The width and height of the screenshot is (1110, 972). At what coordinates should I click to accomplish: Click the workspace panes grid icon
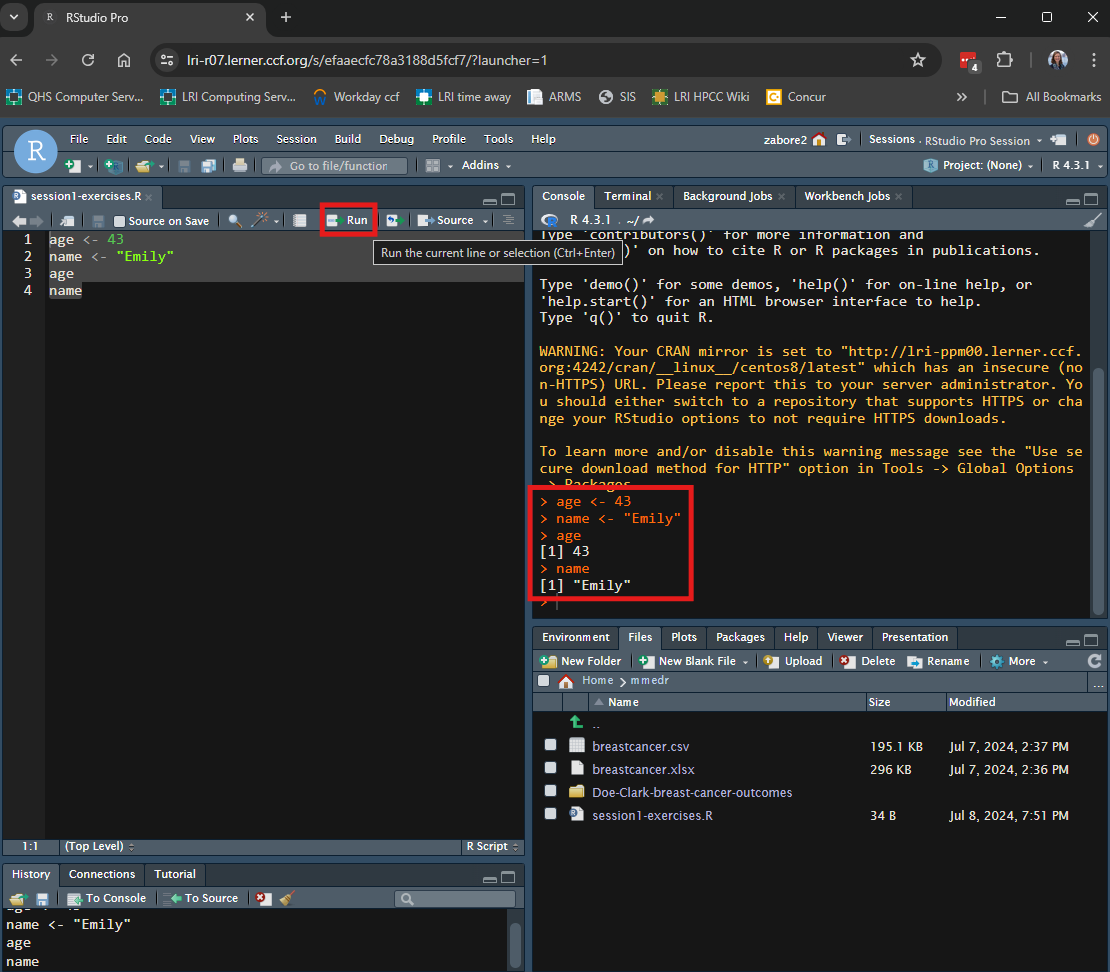[433, 166]
